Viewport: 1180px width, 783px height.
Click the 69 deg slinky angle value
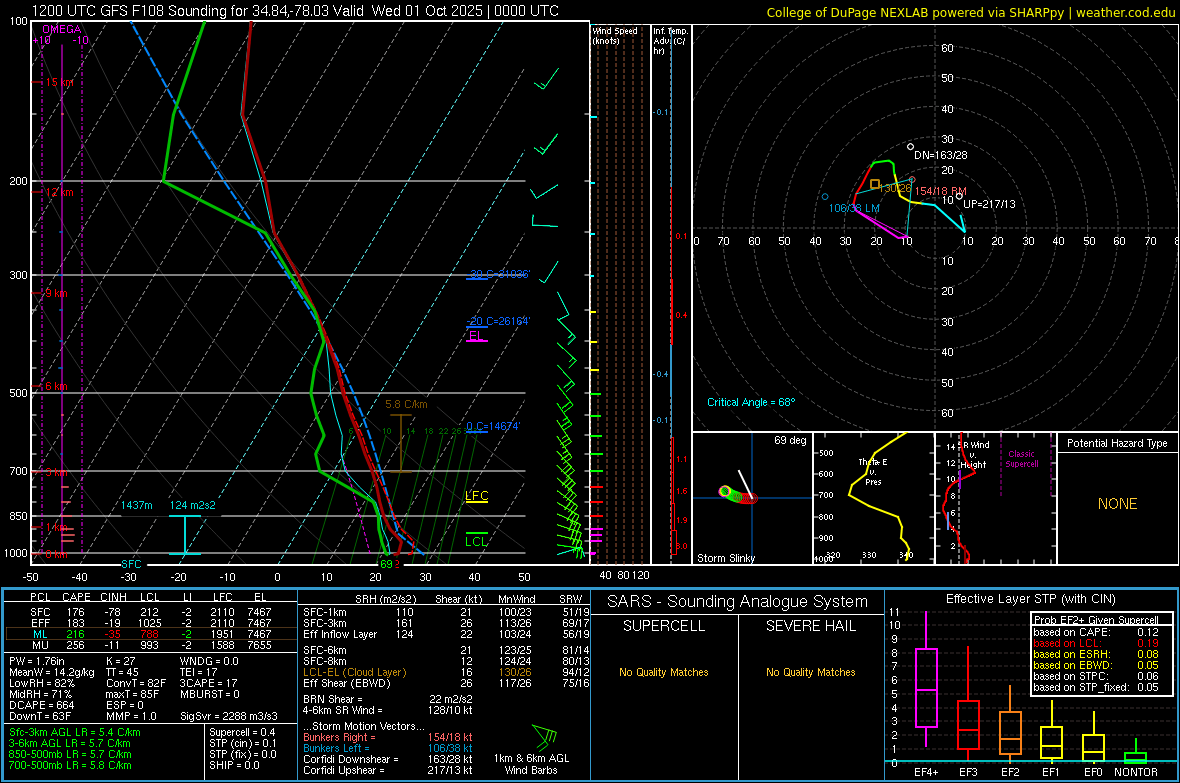(790, 440)
